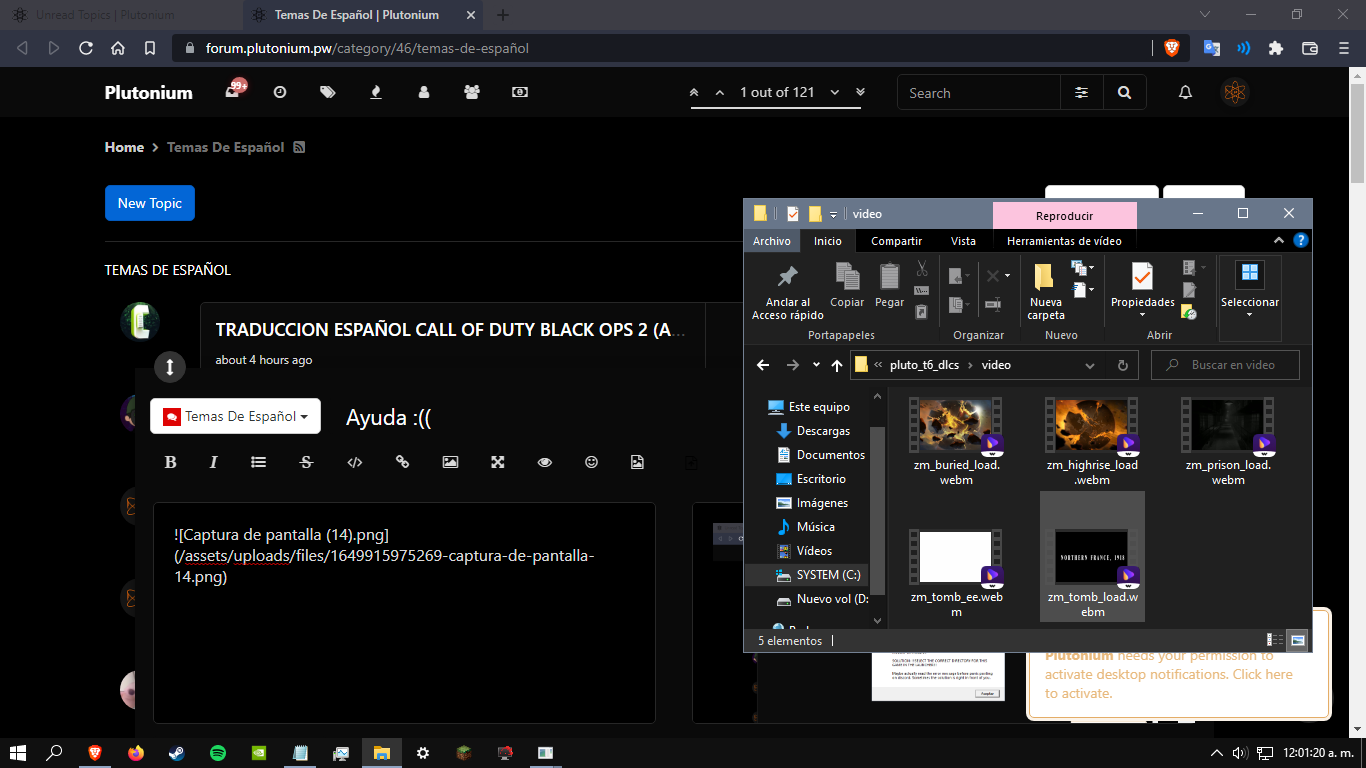Toggle composer preview eye icon
The width and height of the screenshot is (1366, 768).
[545, 462]
